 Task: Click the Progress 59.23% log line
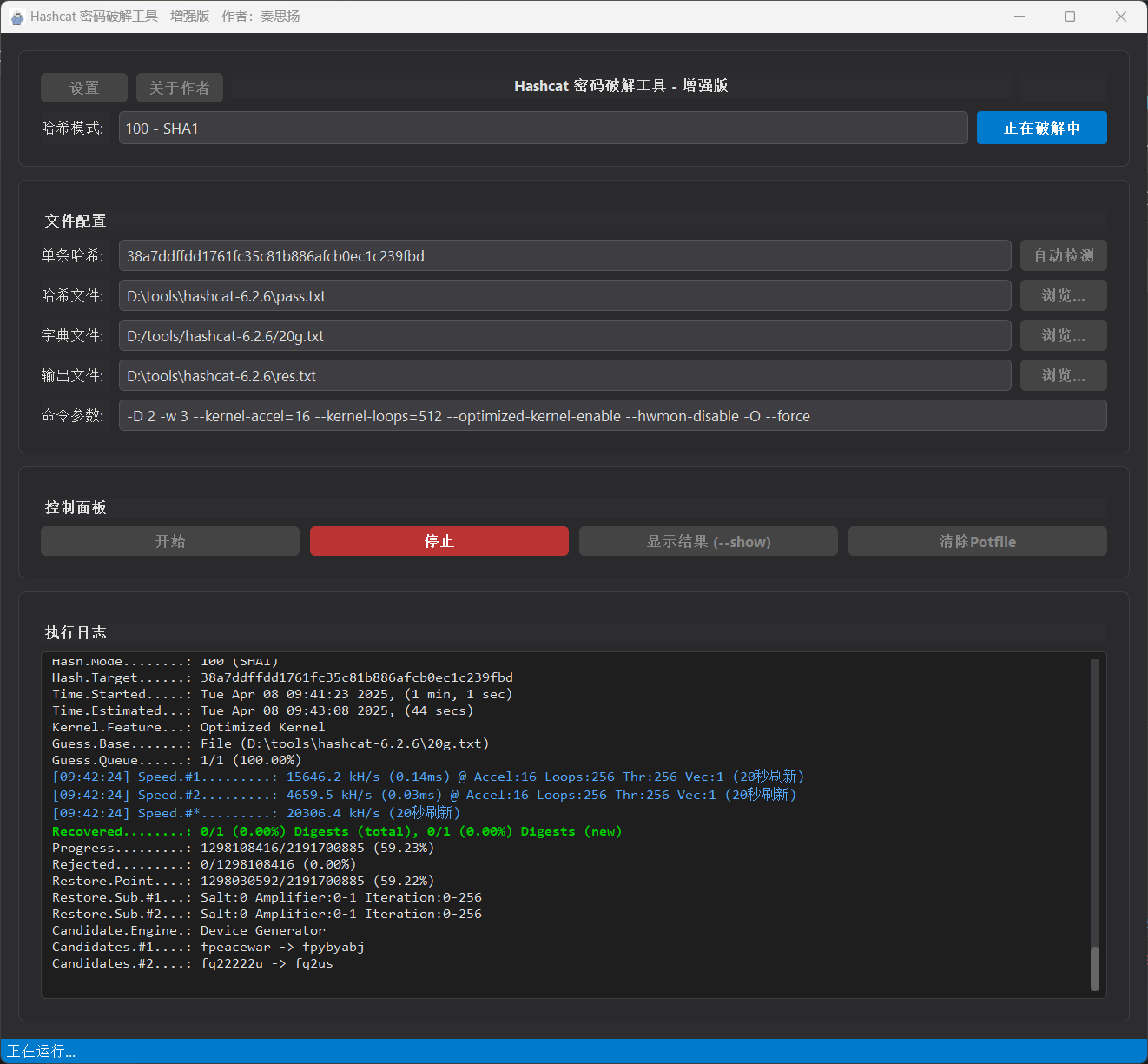tap(243, 848)
